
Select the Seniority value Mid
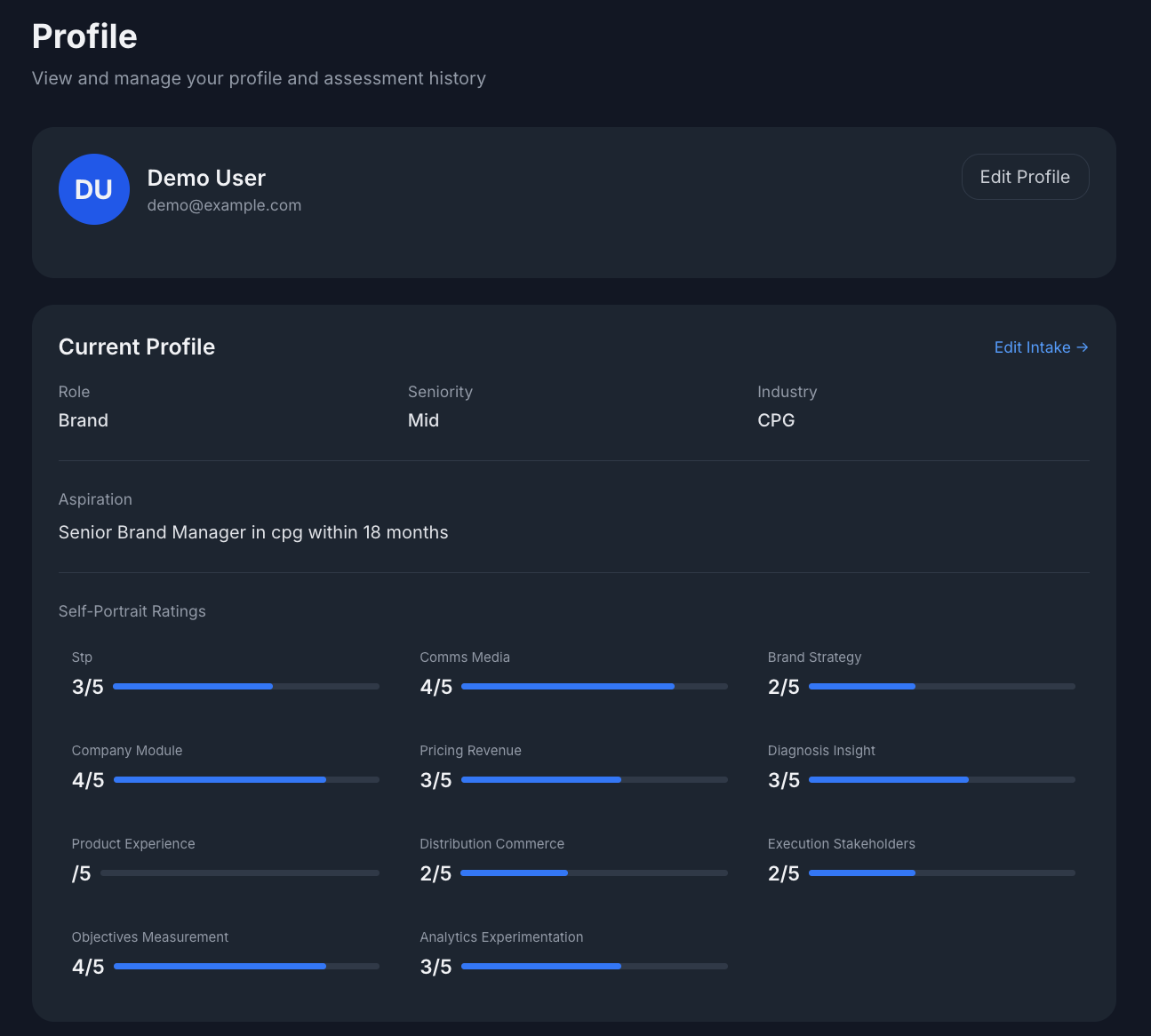click(423, 420)
